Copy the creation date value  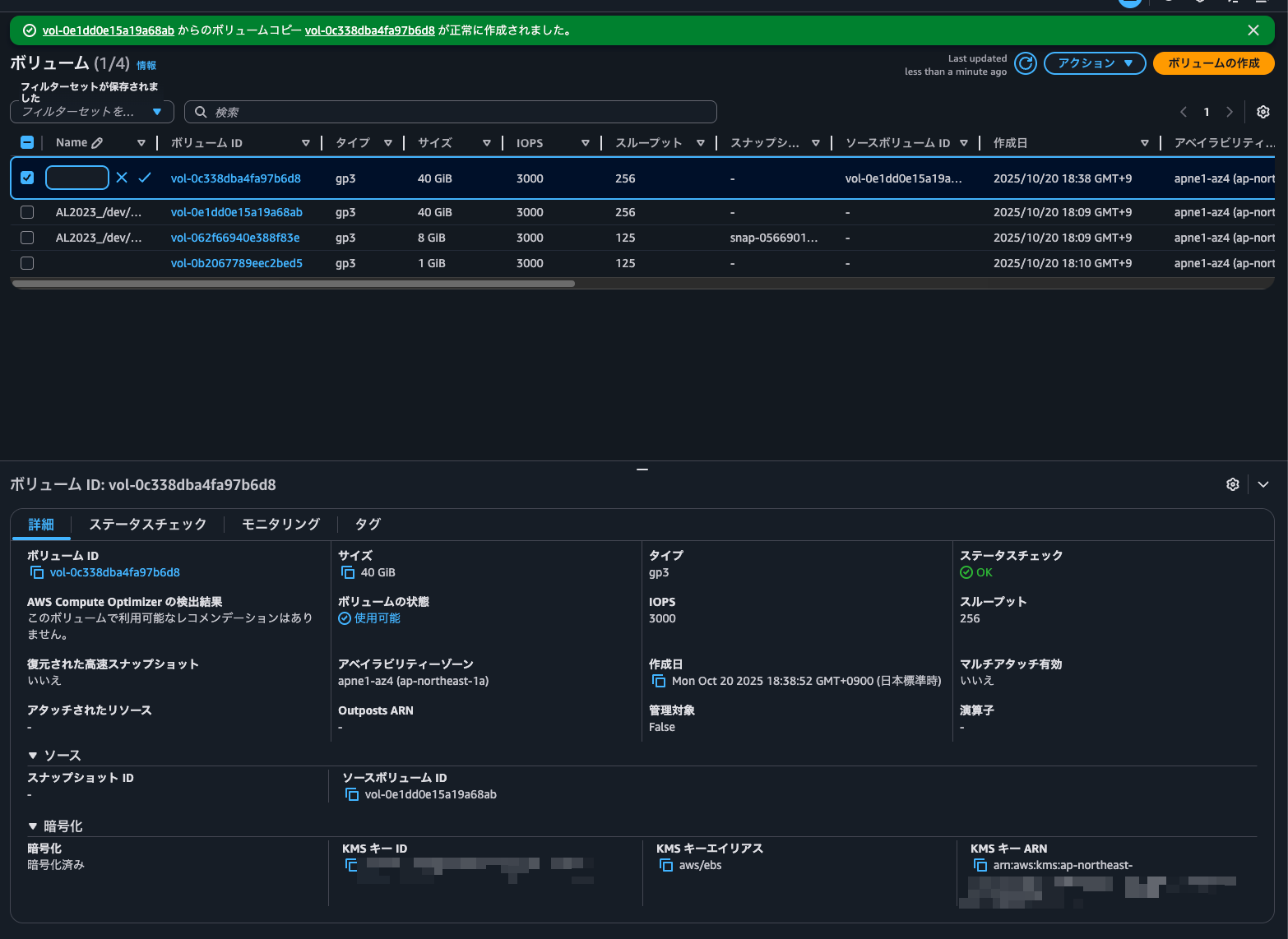tap(659, 681)
